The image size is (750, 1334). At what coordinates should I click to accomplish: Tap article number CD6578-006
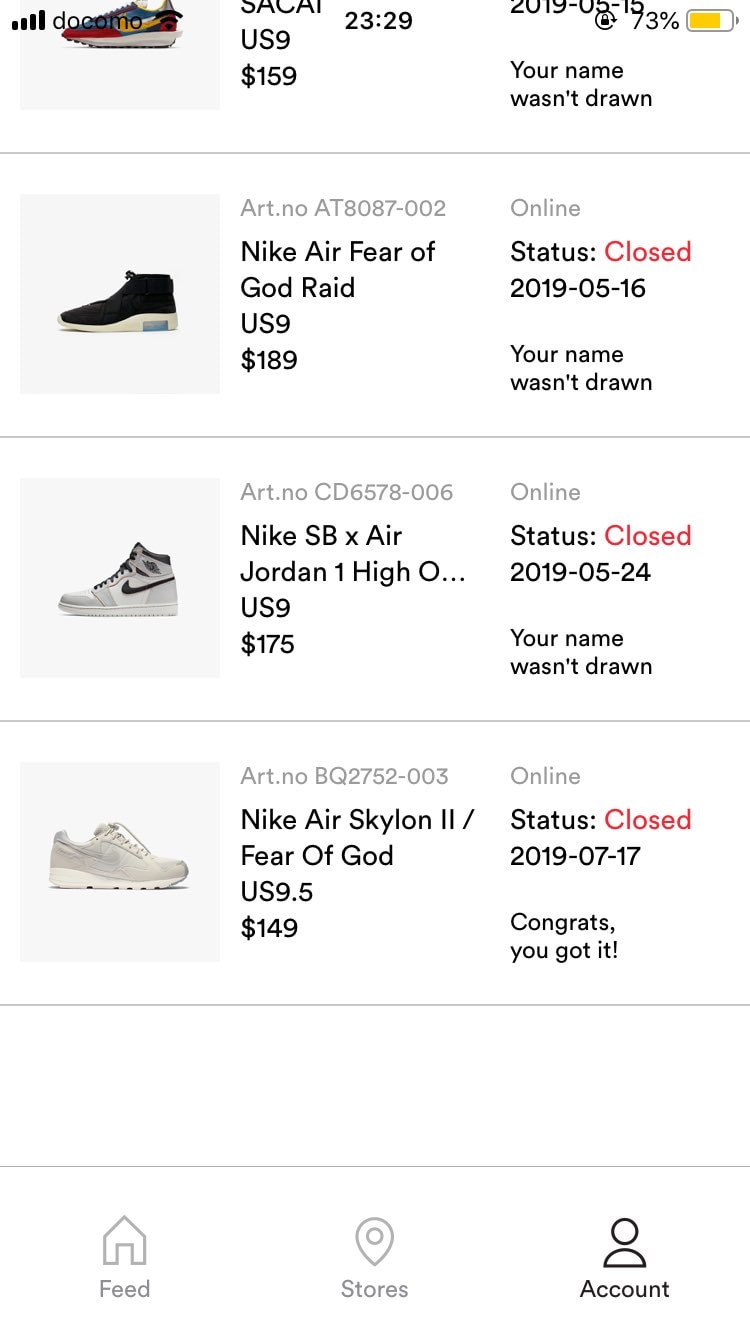[346, 492]
